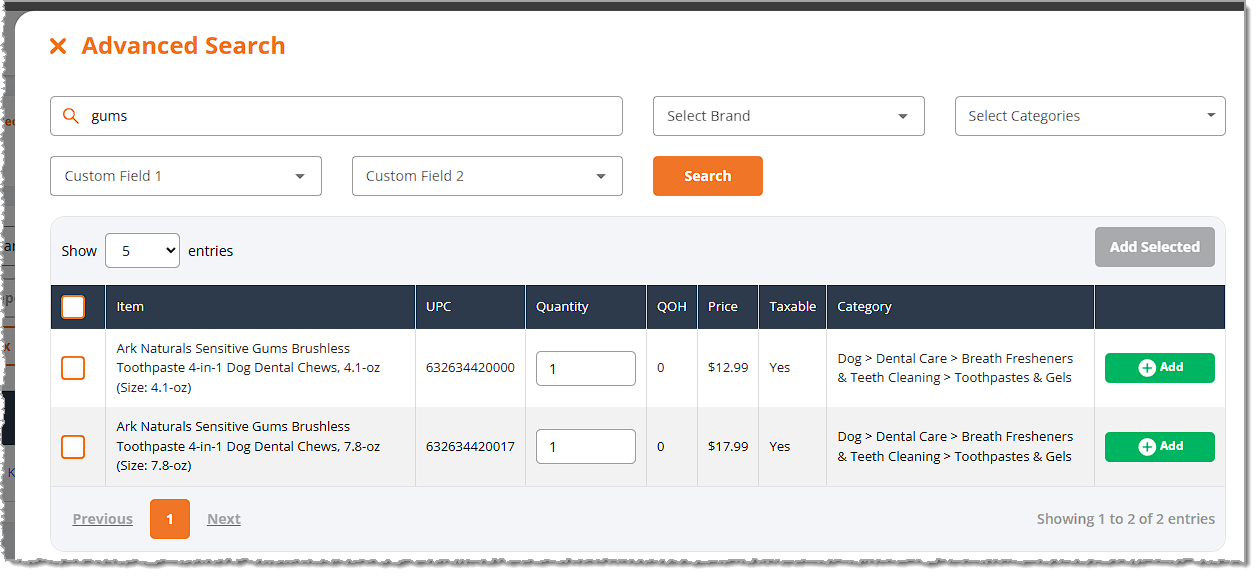Toggle the select-all checkbox in header
This screenshot has width=1256, height=578.
(x=73, y=307)
